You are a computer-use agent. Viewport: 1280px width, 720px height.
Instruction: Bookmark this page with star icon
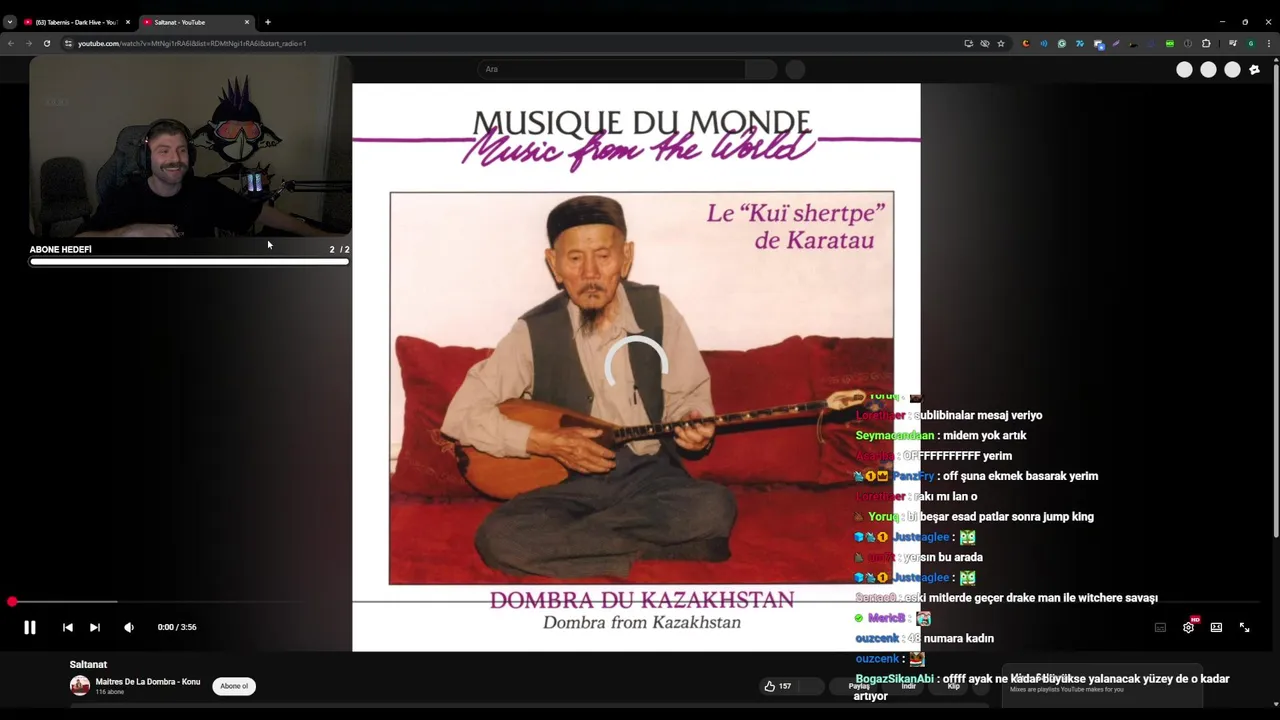(1001, 43)
